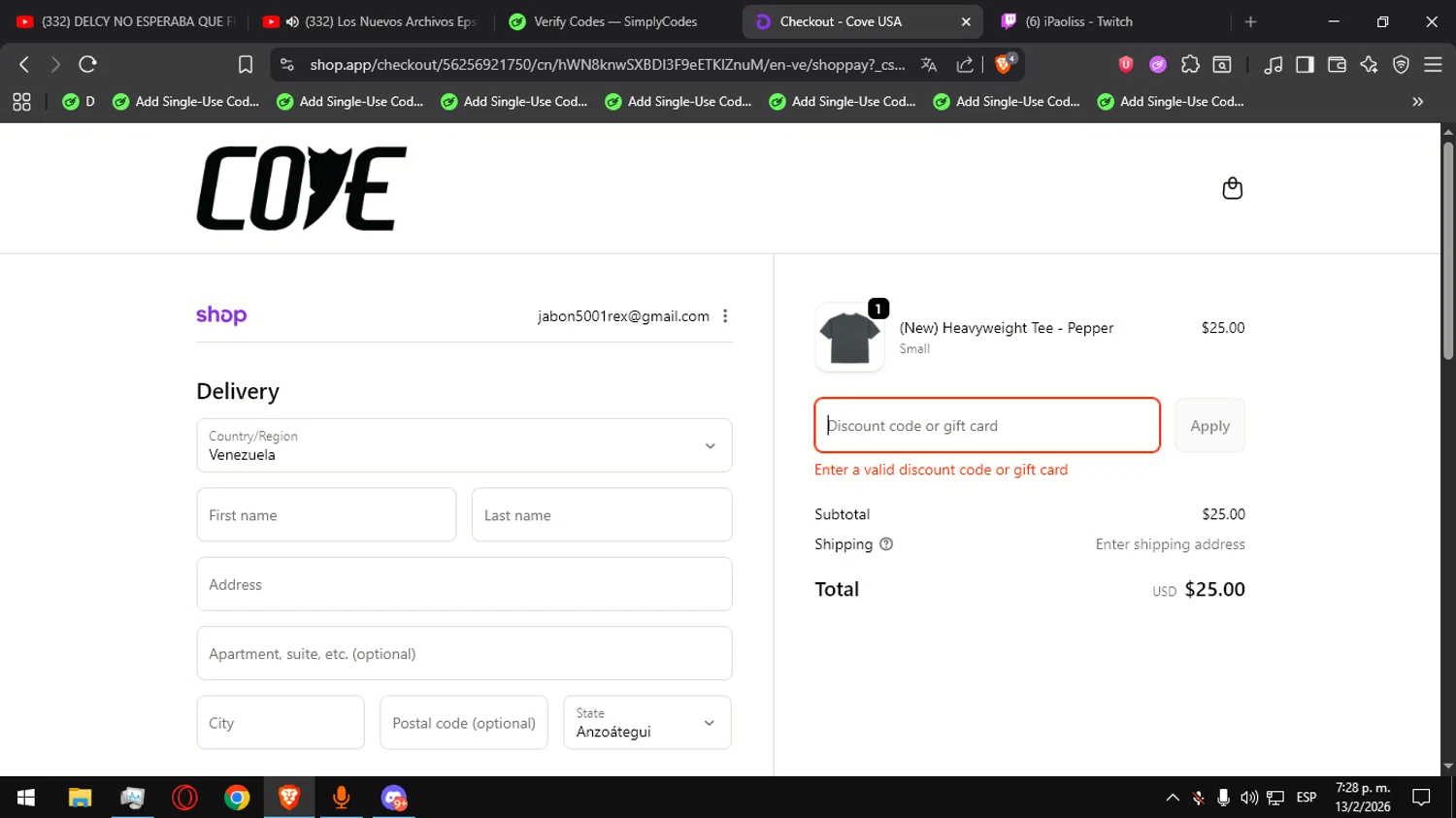Switch to Los Nuevos Archivos tab
1456x818 pixels.
click(x=372, y=21)
